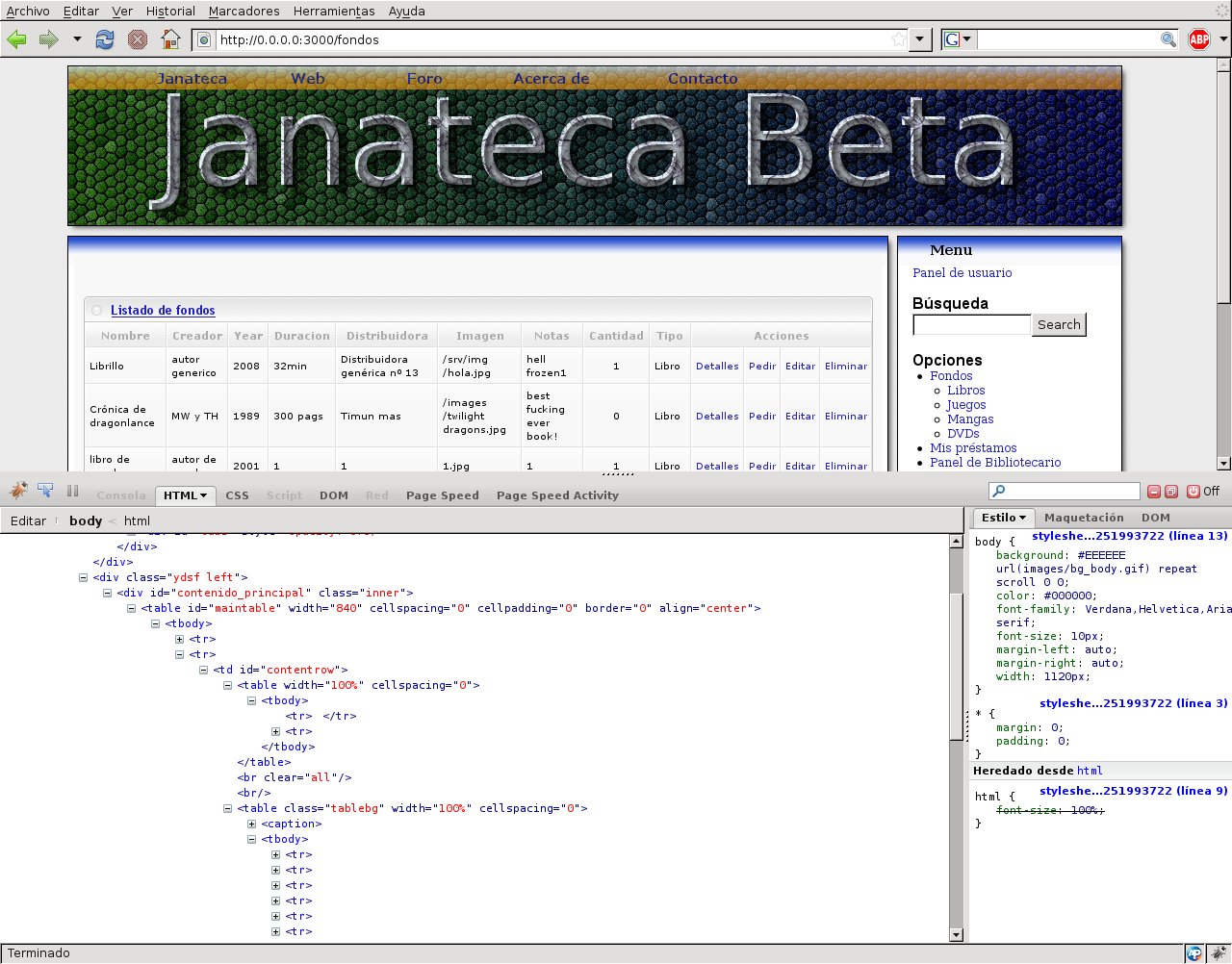Open Detalles link for Librillo row
The height and width of the screenshot is (964, 1232).
point(717,367)
